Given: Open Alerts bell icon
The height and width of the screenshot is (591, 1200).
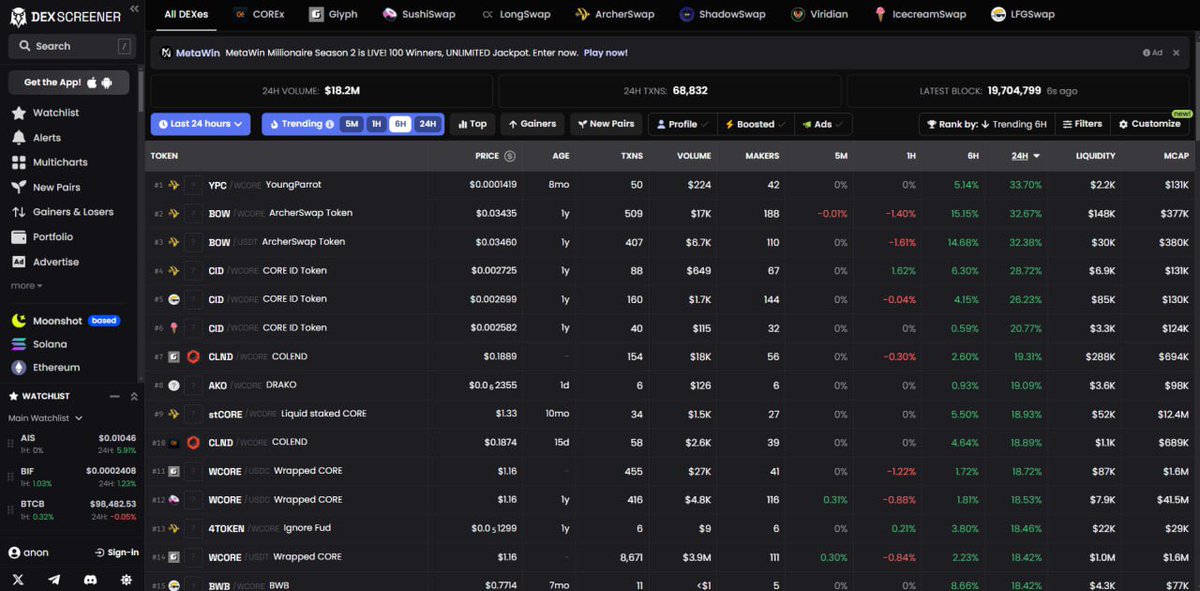Looking at the screenshot, I should click(x=19, y=137).
